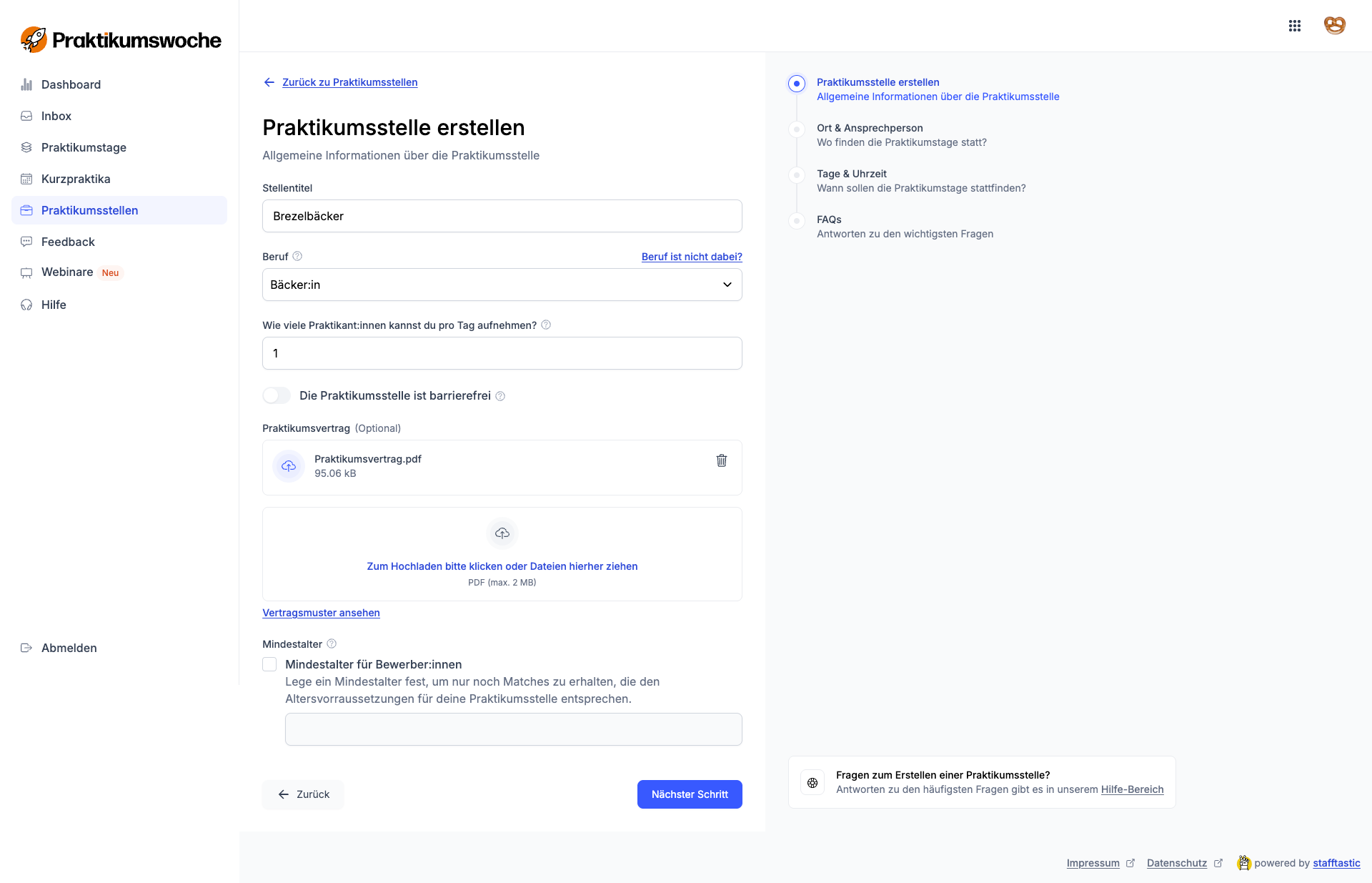
Task: Show help for Praktikant:innen per day question
Action: pyautogui.click(x=546, y=325)
